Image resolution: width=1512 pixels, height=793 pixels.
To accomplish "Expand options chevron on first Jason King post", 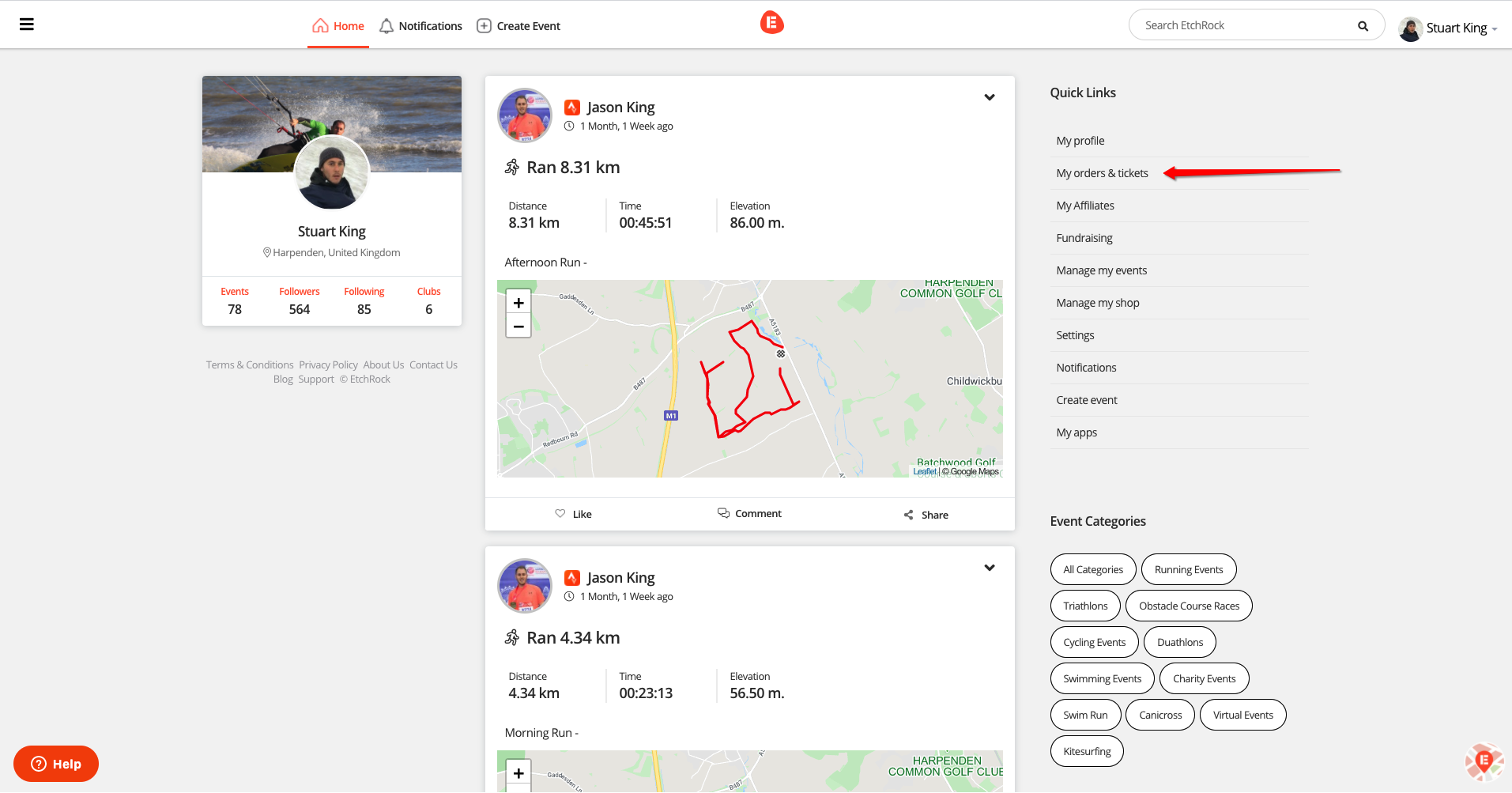I will (989, 97).
